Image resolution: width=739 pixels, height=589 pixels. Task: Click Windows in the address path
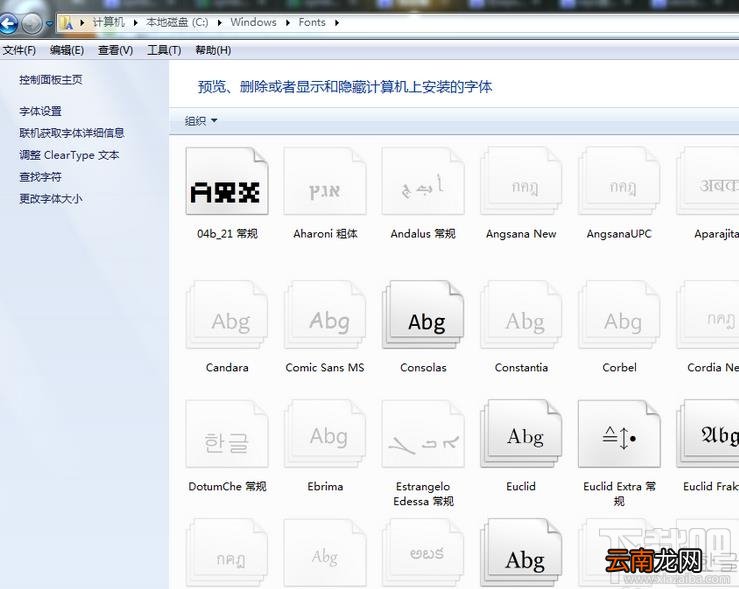pyautogui.click(x=254, y=22)
